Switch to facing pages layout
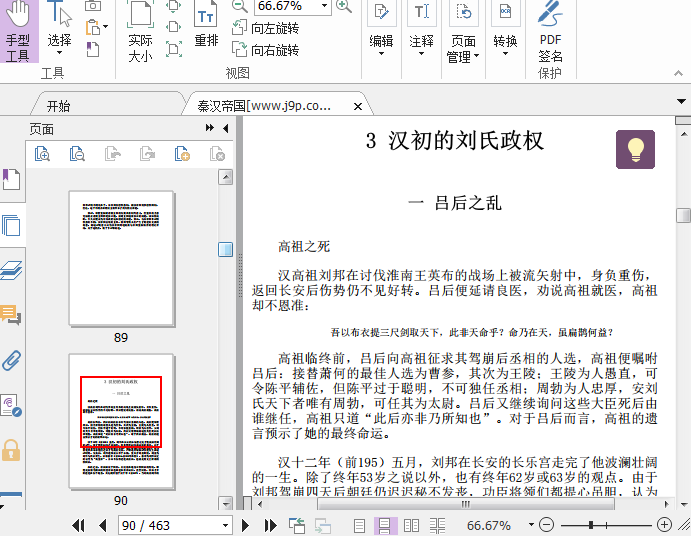 (412, 525)
